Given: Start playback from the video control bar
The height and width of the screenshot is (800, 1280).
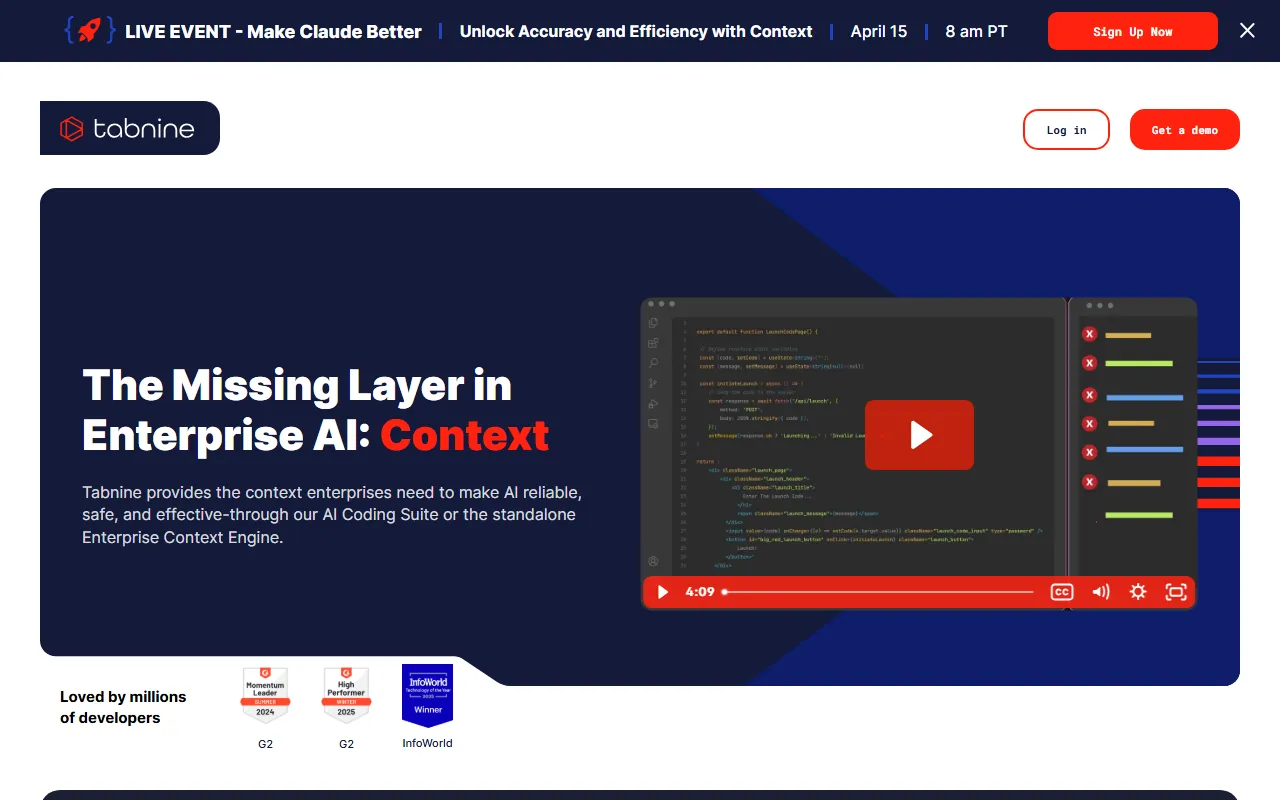Looking at the screenshot, I should click(662, 592).
